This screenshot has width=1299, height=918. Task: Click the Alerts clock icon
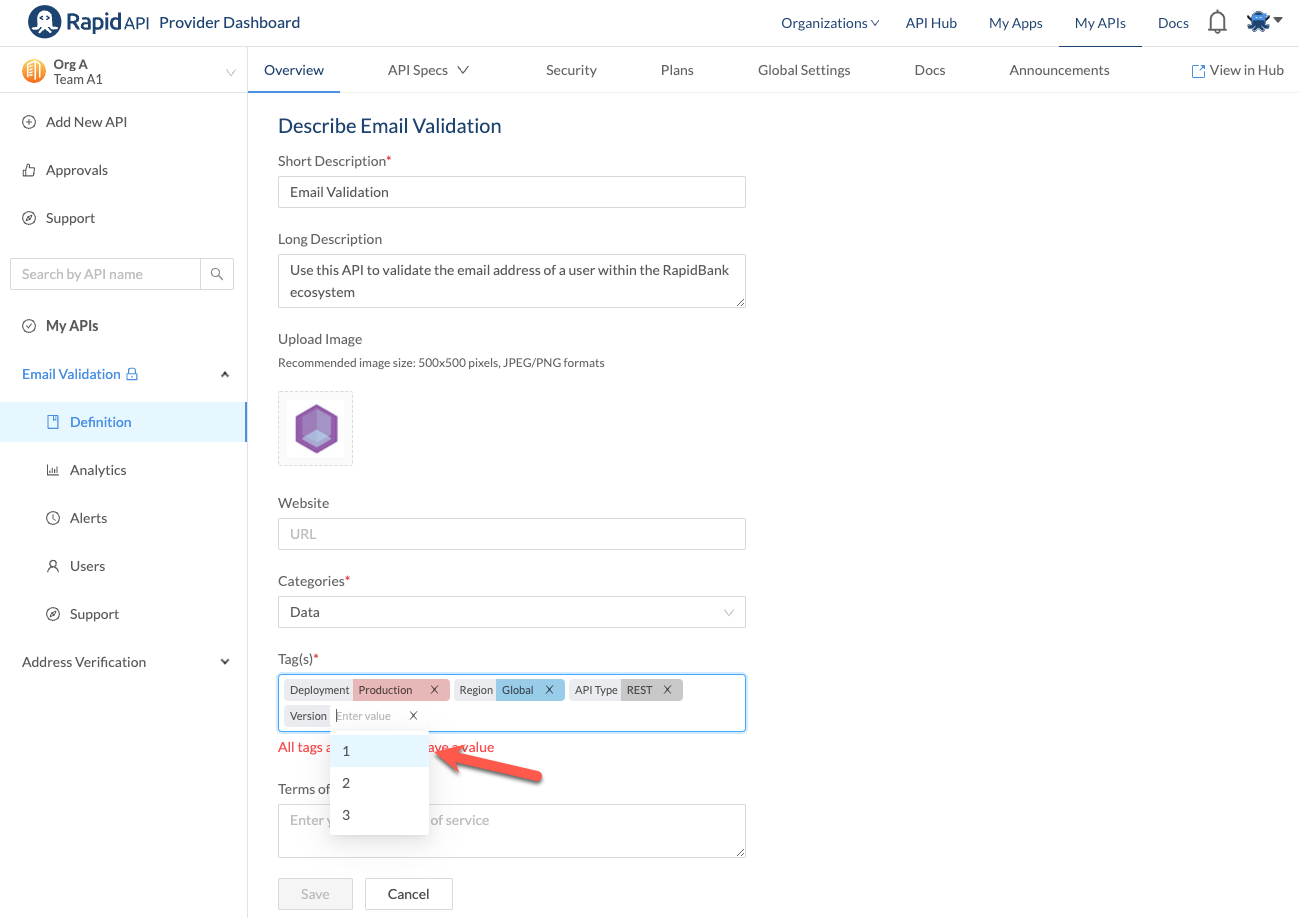53,518
